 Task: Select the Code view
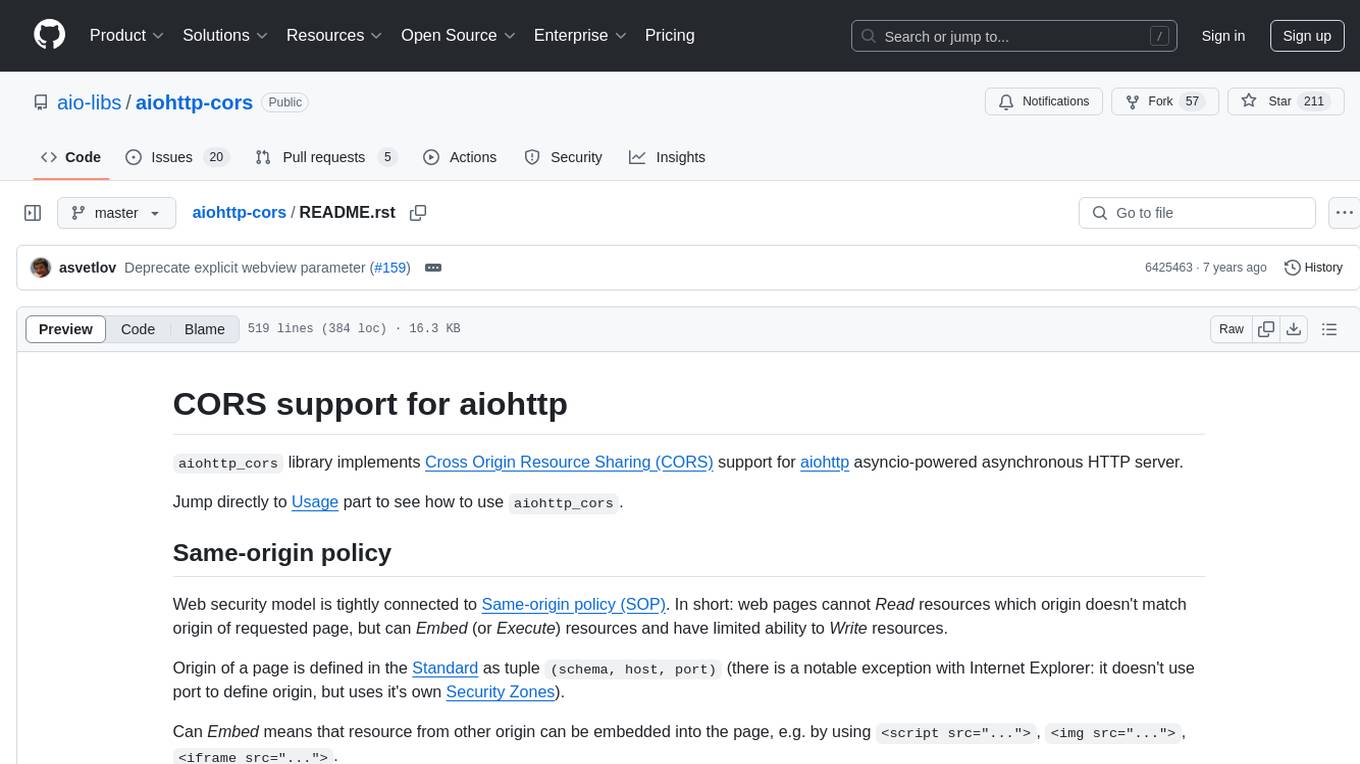(x=138, y=329)
